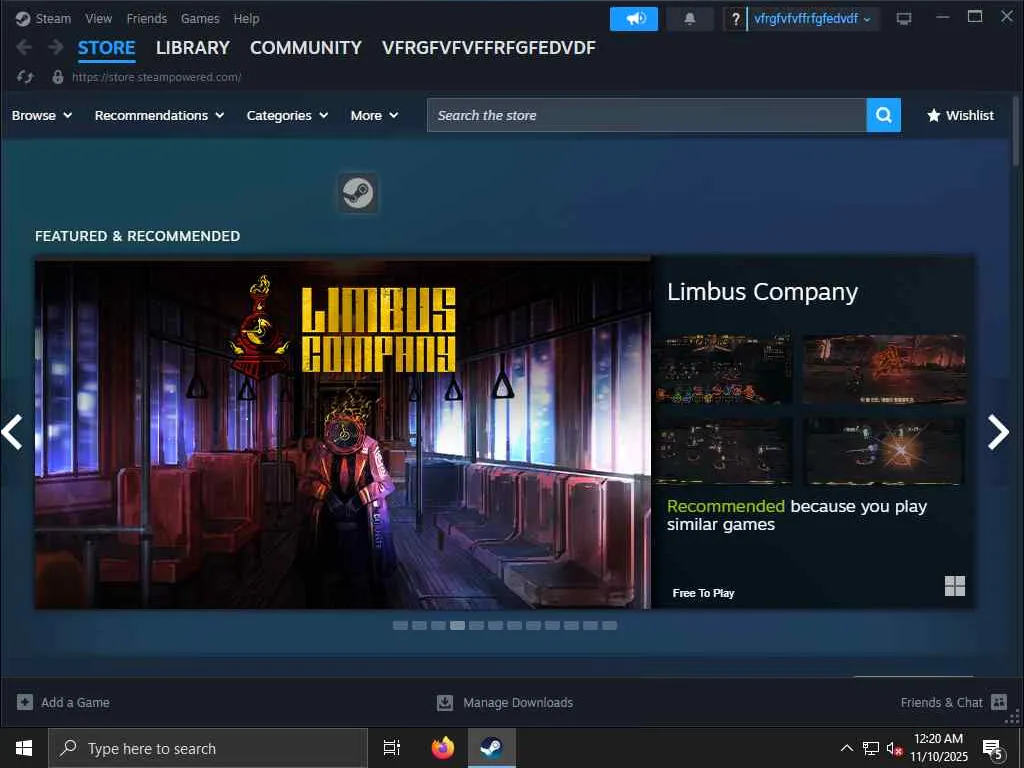Viewport: 1024px width, 768px height.
Task: Switch to the COMMUNITY tab
Action: (306, 48)
